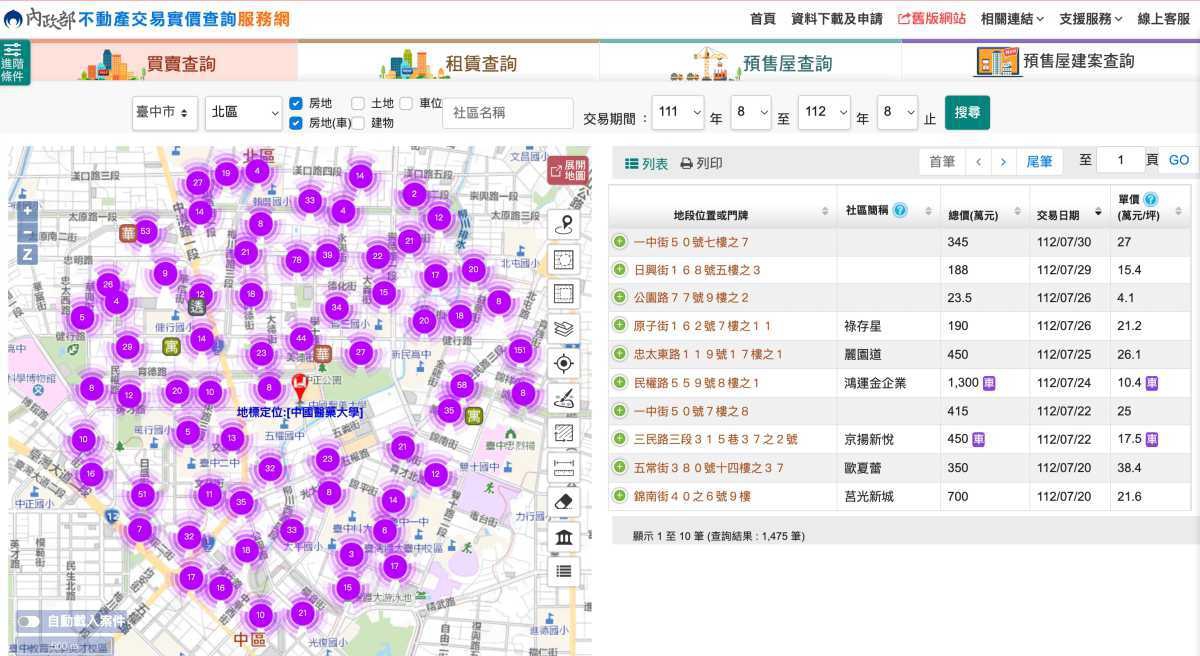
Task: Open the map legend list tool
Action: click(564, 571)
